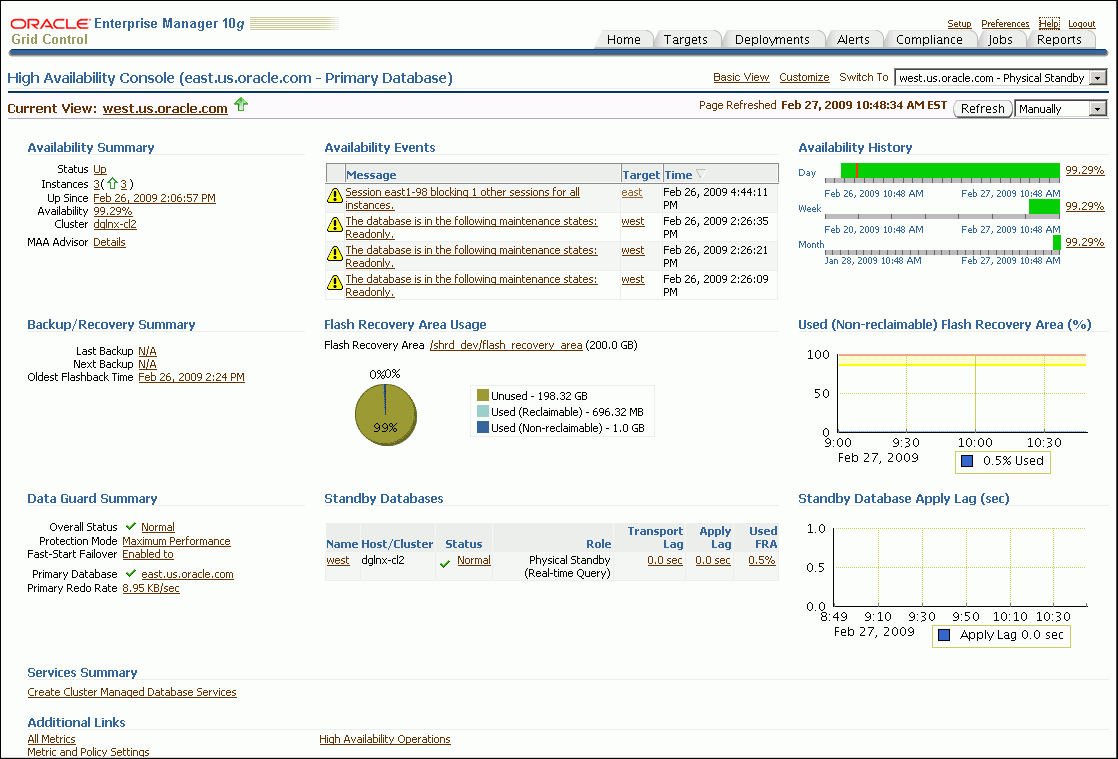Click the Time column sort arrow
1118x759 pixels.
coord(700,174)
